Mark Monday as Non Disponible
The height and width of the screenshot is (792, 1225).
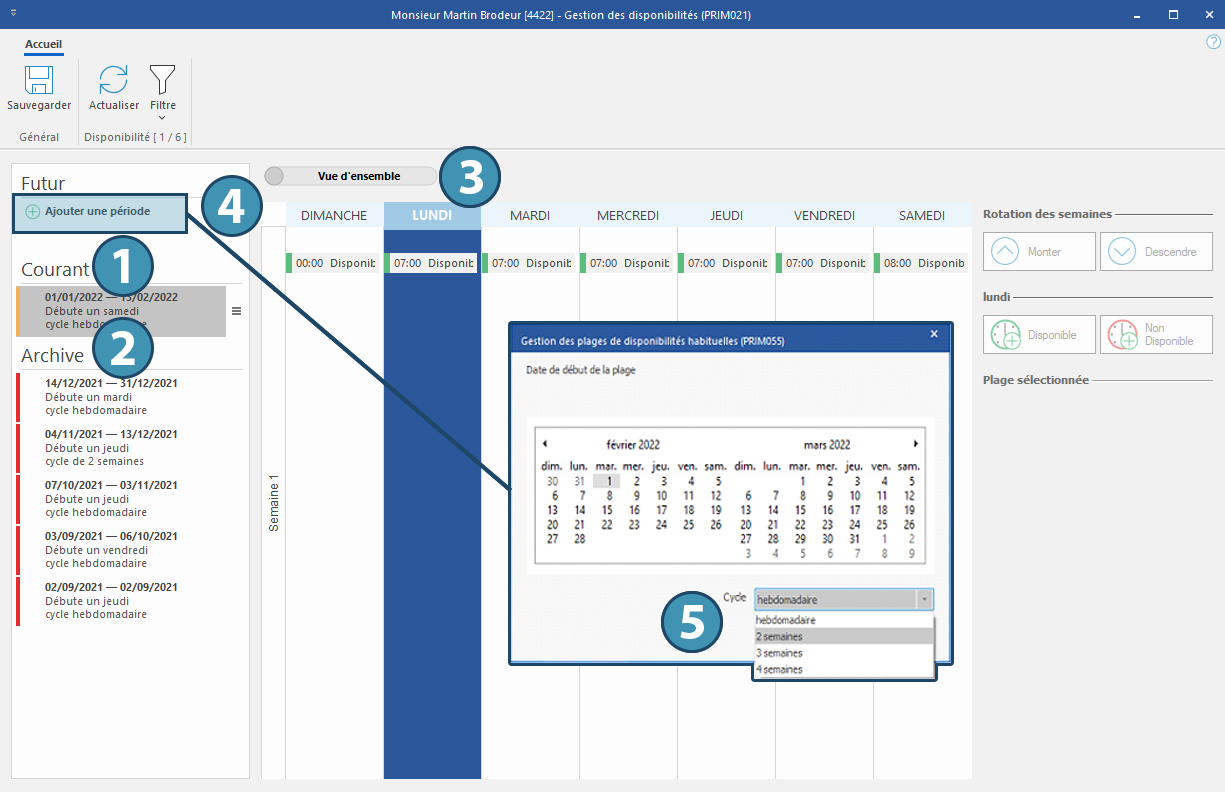[x=1156, y=335]
